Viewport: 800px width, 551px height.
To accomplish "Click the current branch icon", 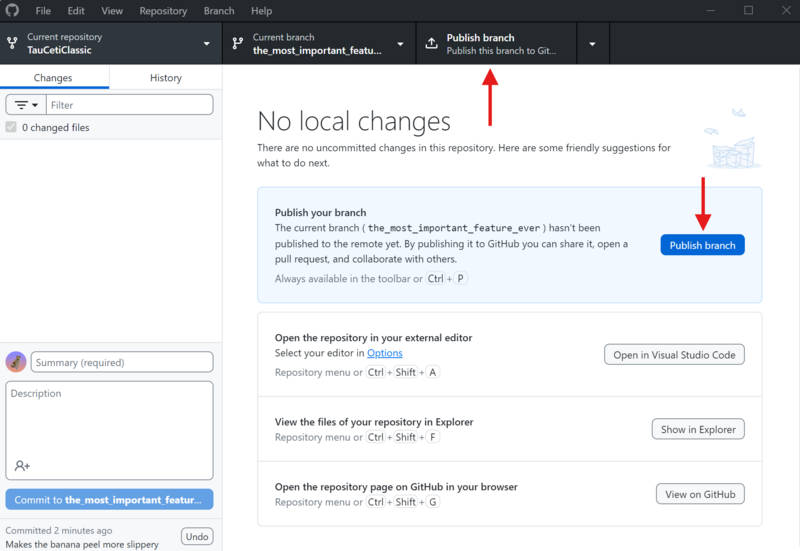I will pos(237,44).
